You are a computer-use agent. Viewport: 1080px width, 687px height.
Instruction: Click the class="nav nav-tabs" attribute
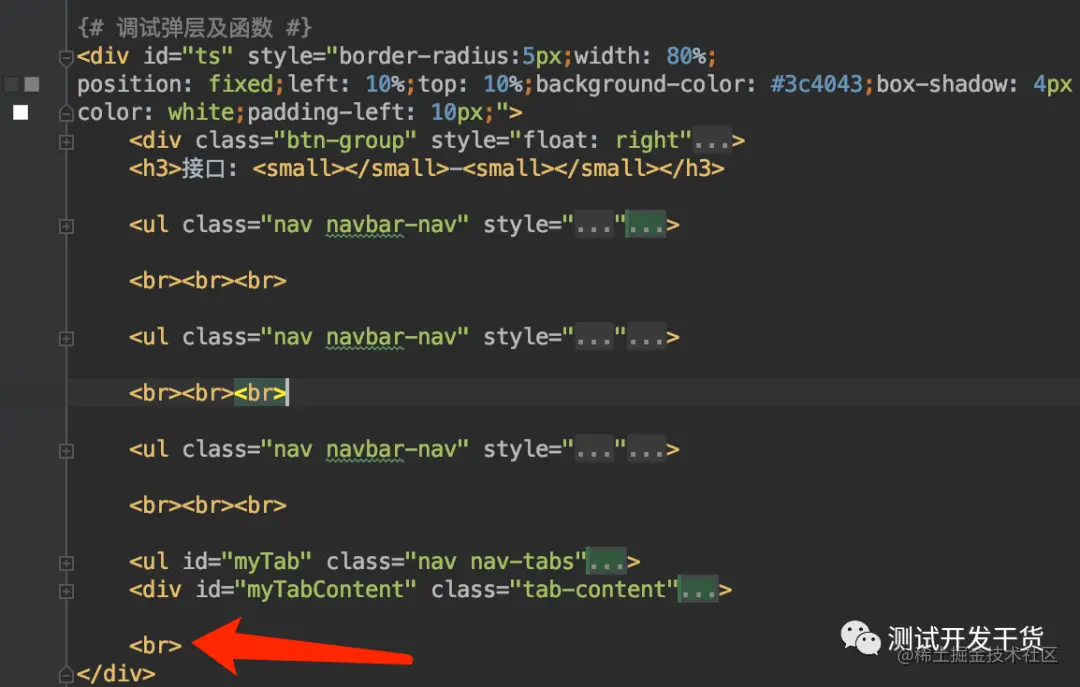coord(456,562)
